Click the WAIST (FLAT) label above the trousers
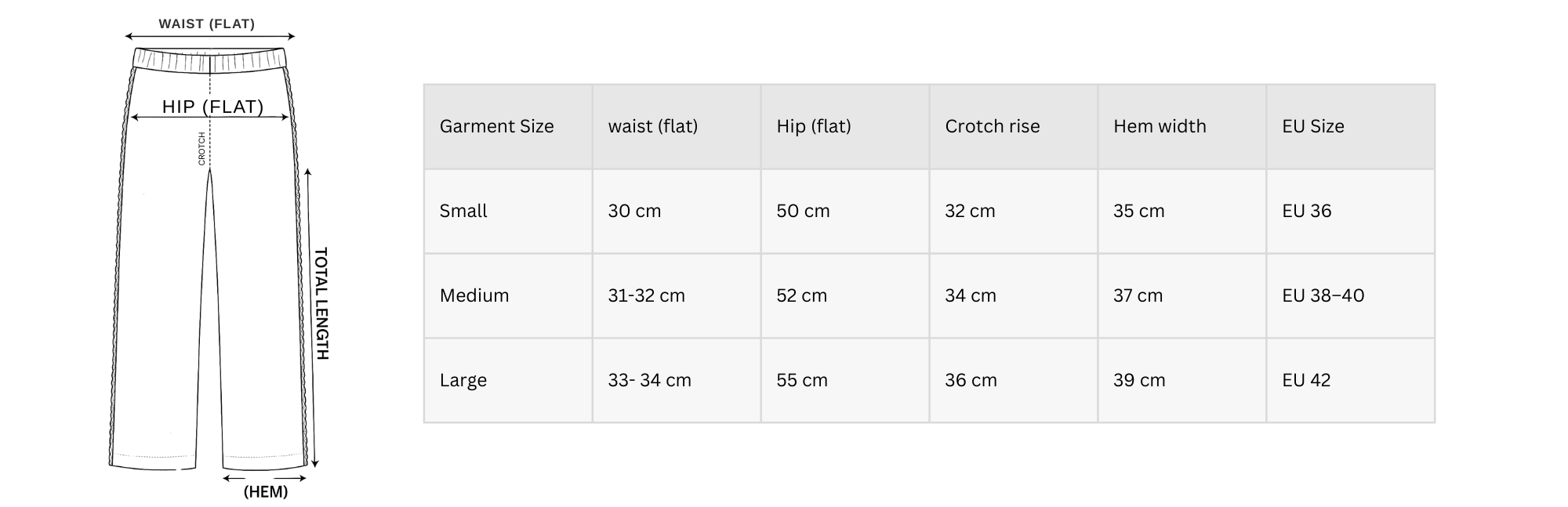This screenshot has width=1568, height=507. pos(207,24)
